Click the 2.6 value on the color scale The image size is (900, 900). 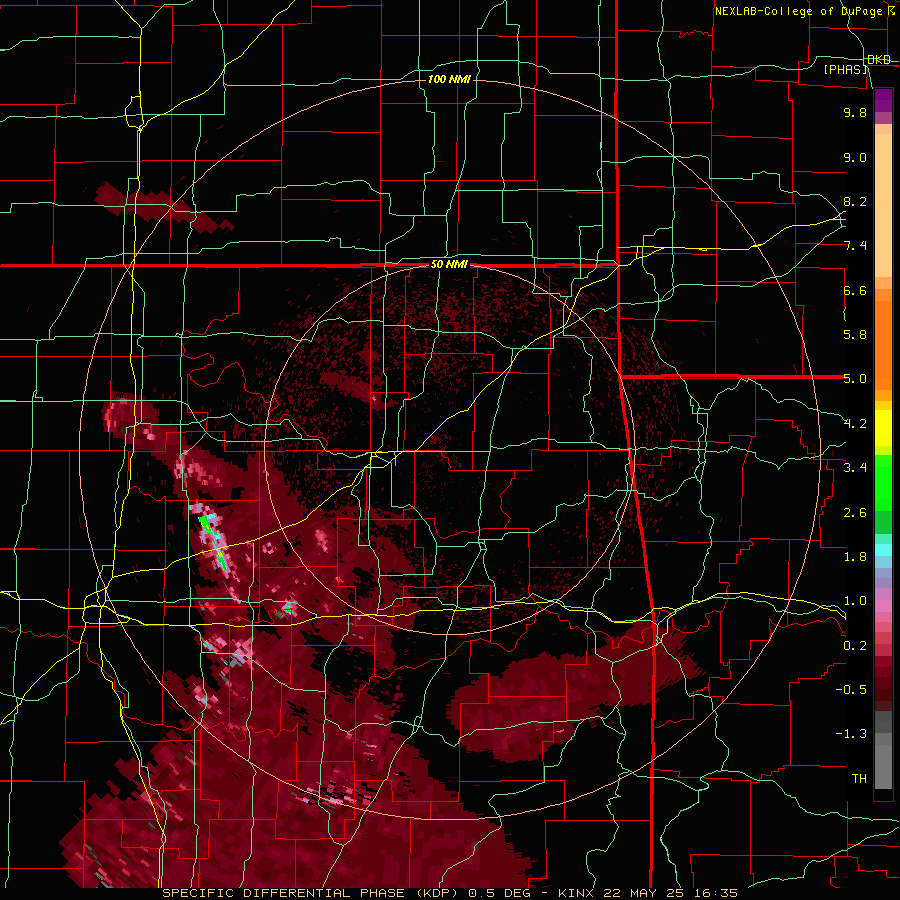point(855,513)
